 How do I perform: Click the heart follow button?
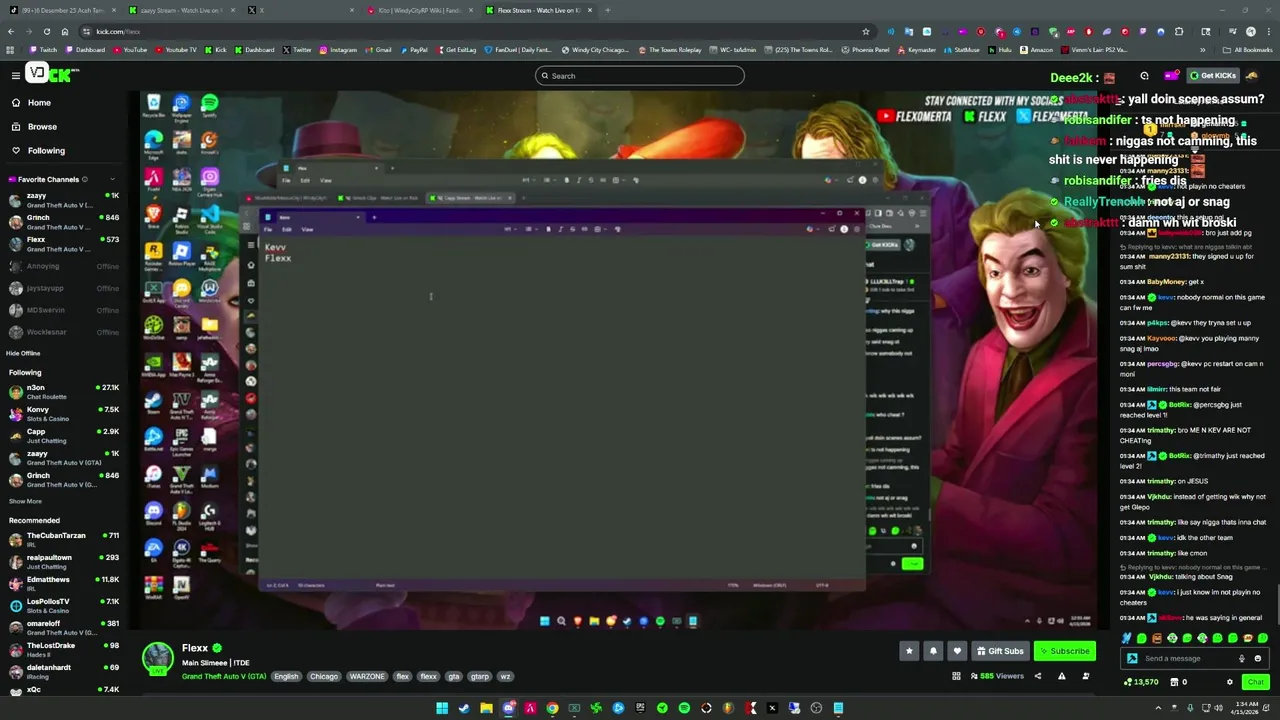pyautogui.click(x=957, y=651)
